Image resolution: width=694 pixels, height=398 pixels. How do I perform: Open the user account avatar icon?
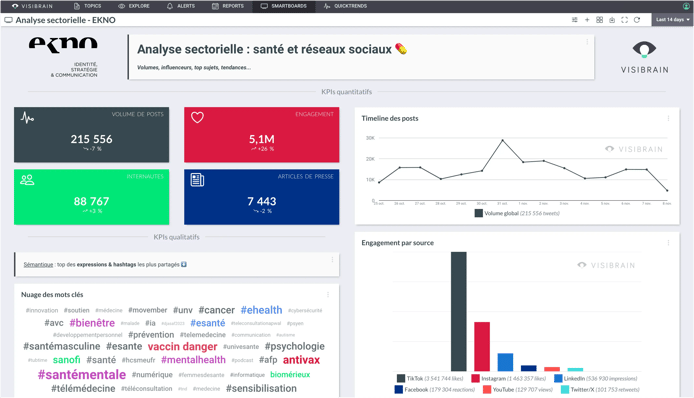[x=686, y=6]
